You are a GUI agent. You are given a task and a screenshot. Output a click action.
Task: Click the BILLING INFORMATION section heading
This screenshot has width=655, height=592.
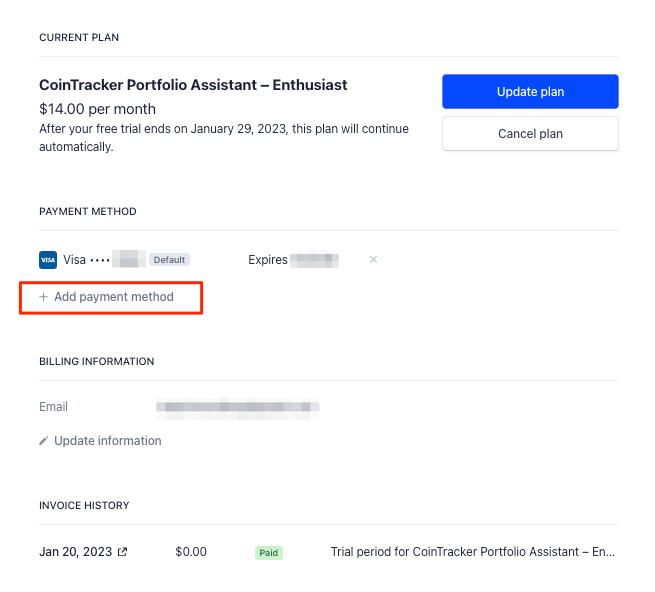(x=96, y=361)
